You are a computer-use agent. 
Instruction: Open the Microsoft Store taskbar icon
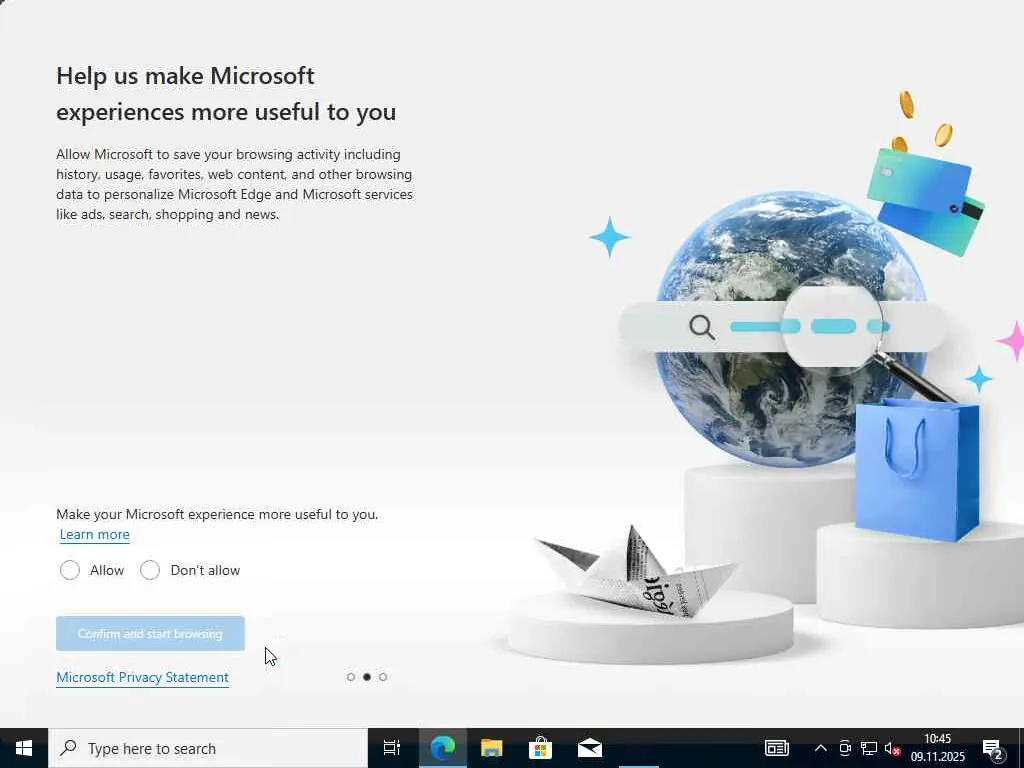click(541, 748)
